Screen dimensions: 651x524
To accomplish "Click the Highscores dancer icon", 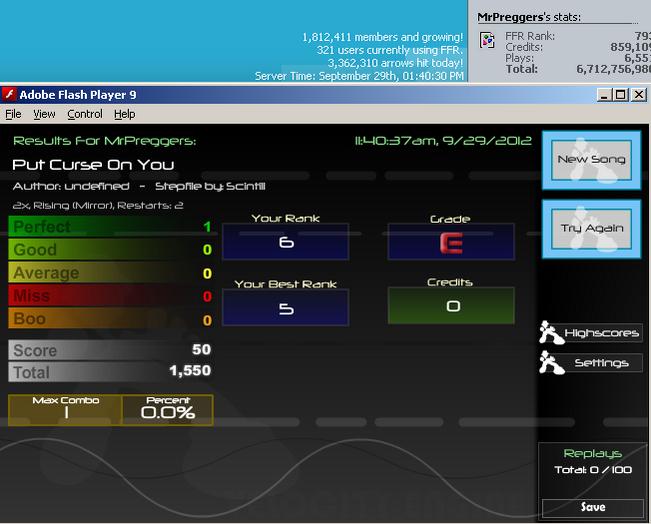I will tap(551, 333).
